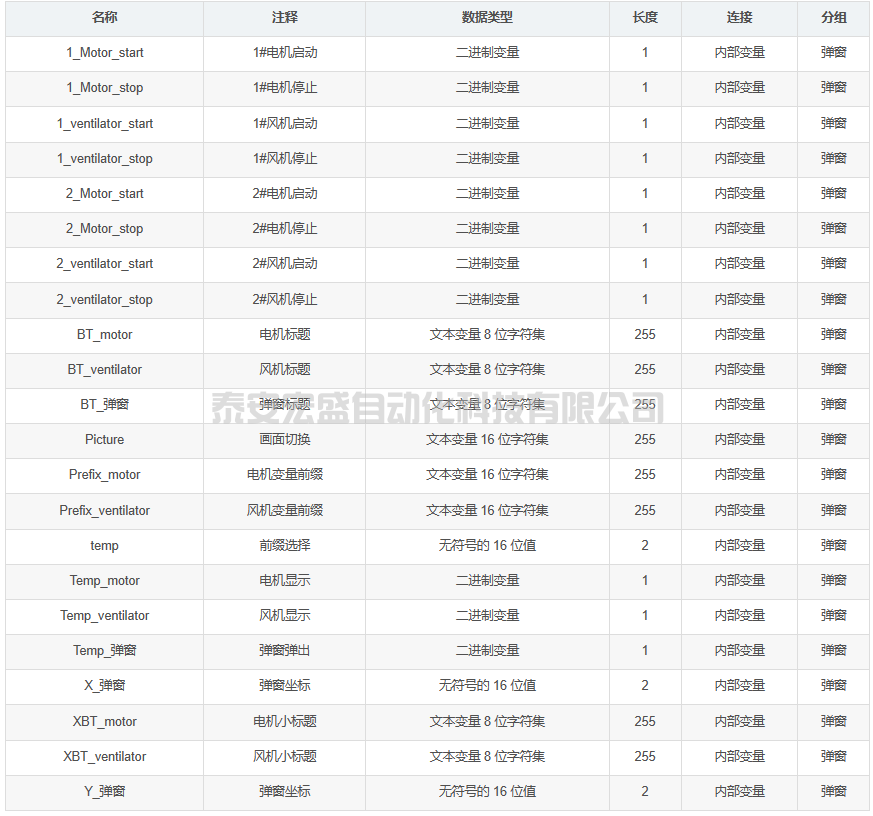
Task: Click the 画面切换 comment cell
Action: (x=284, y=440)
